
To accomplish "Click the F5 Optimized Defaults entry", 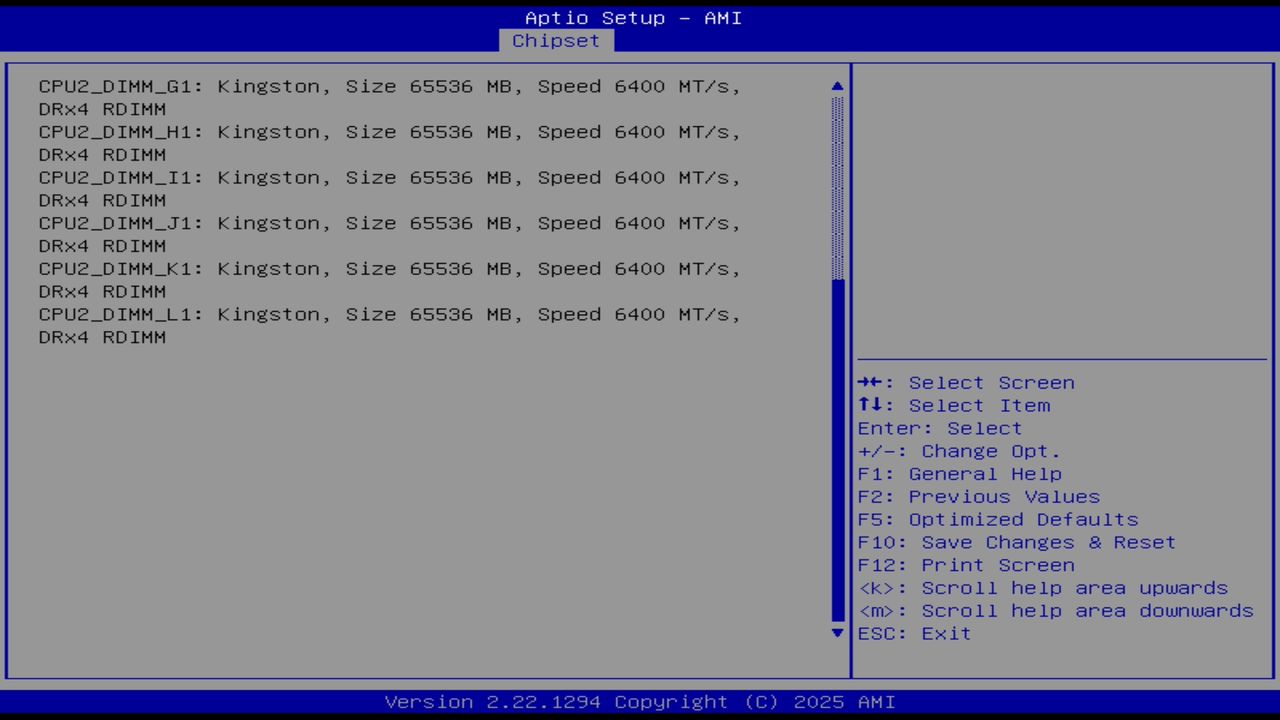I will click(x=997, y=519).
